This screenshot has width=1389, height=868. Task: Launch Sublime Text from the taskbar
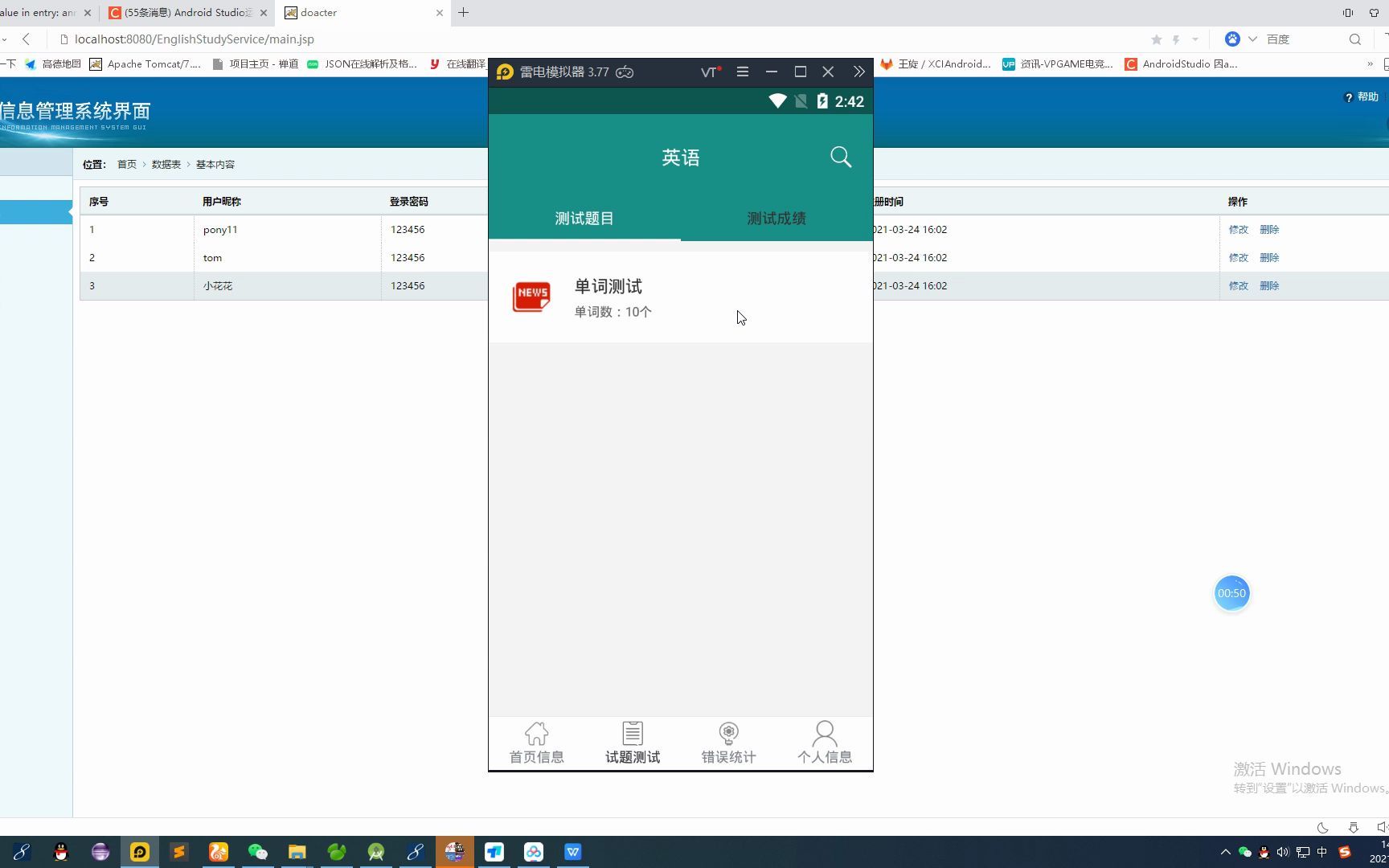click(x=180, y=851)
